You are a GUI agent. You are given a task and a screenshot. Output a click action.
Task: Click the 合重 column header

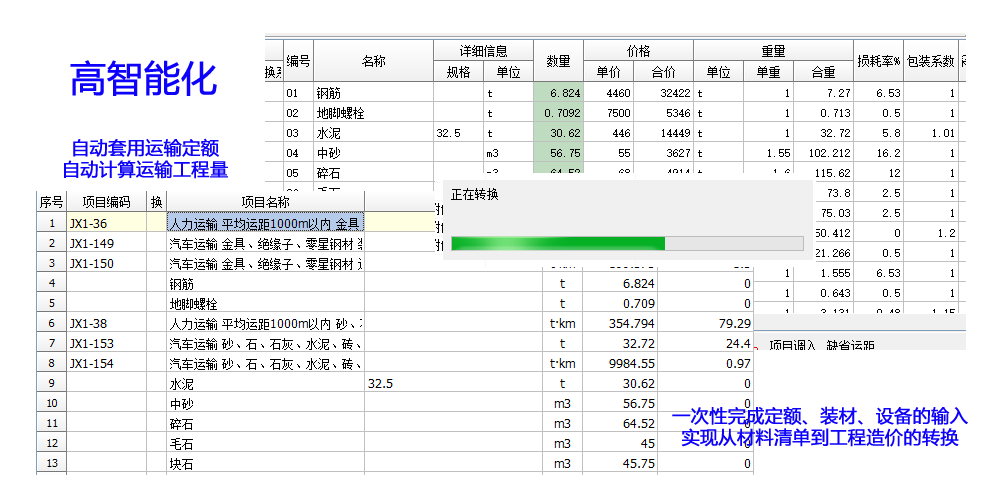(x=823, y=72)
